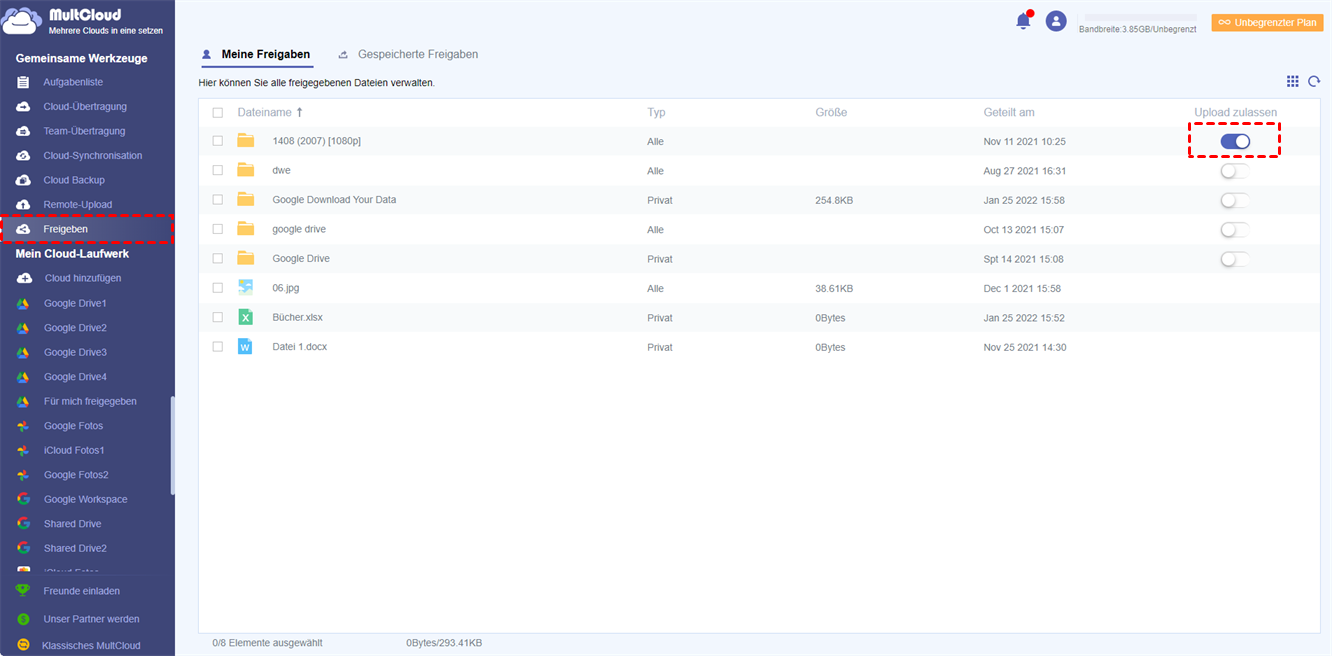Click the Google Drive1 icon
Image resolution: width=1332 pixels, height=656 pixels.
[x=23, y=303]
